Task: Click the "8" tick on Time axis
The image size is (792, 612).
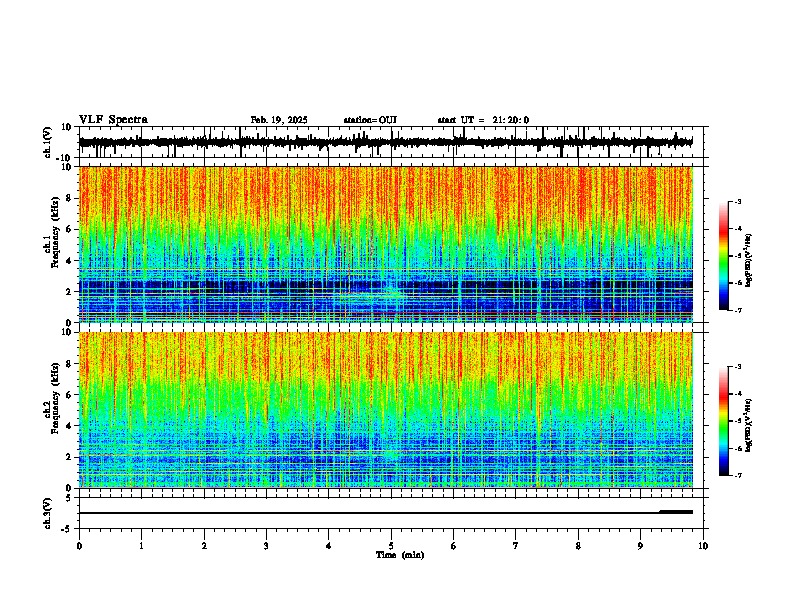Action: (578, 546)
